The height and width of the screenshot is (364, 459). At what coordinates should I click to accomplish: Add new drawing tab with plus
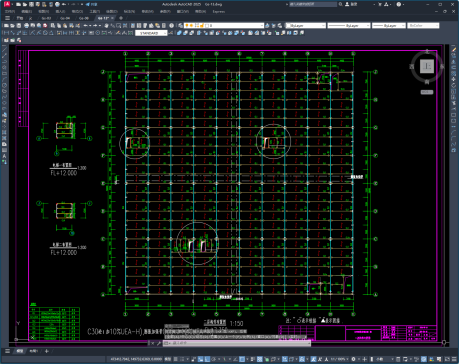[x=121, y=18]
